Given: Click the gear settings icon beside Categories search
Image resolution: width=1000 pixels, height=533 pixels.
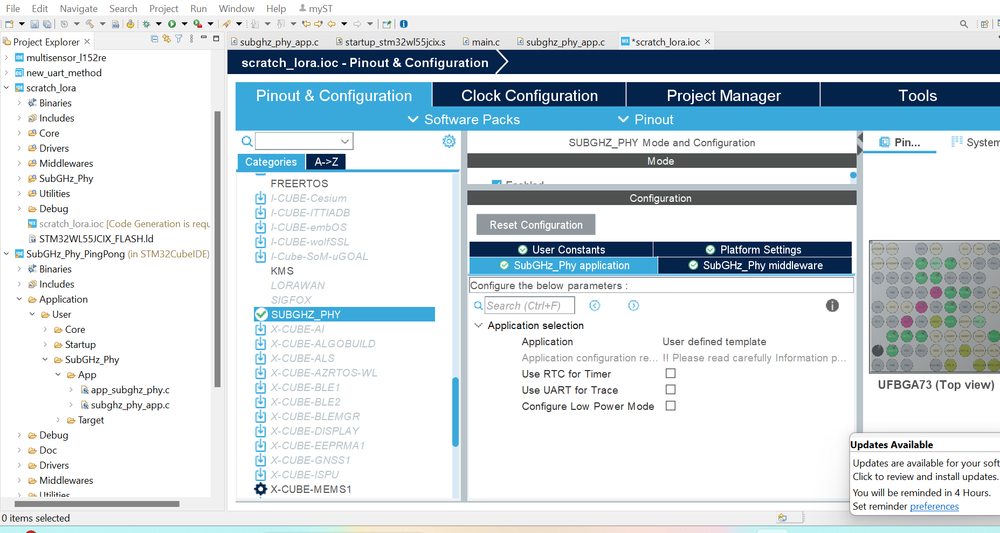Looking at the screenshot, I should 449,141.
